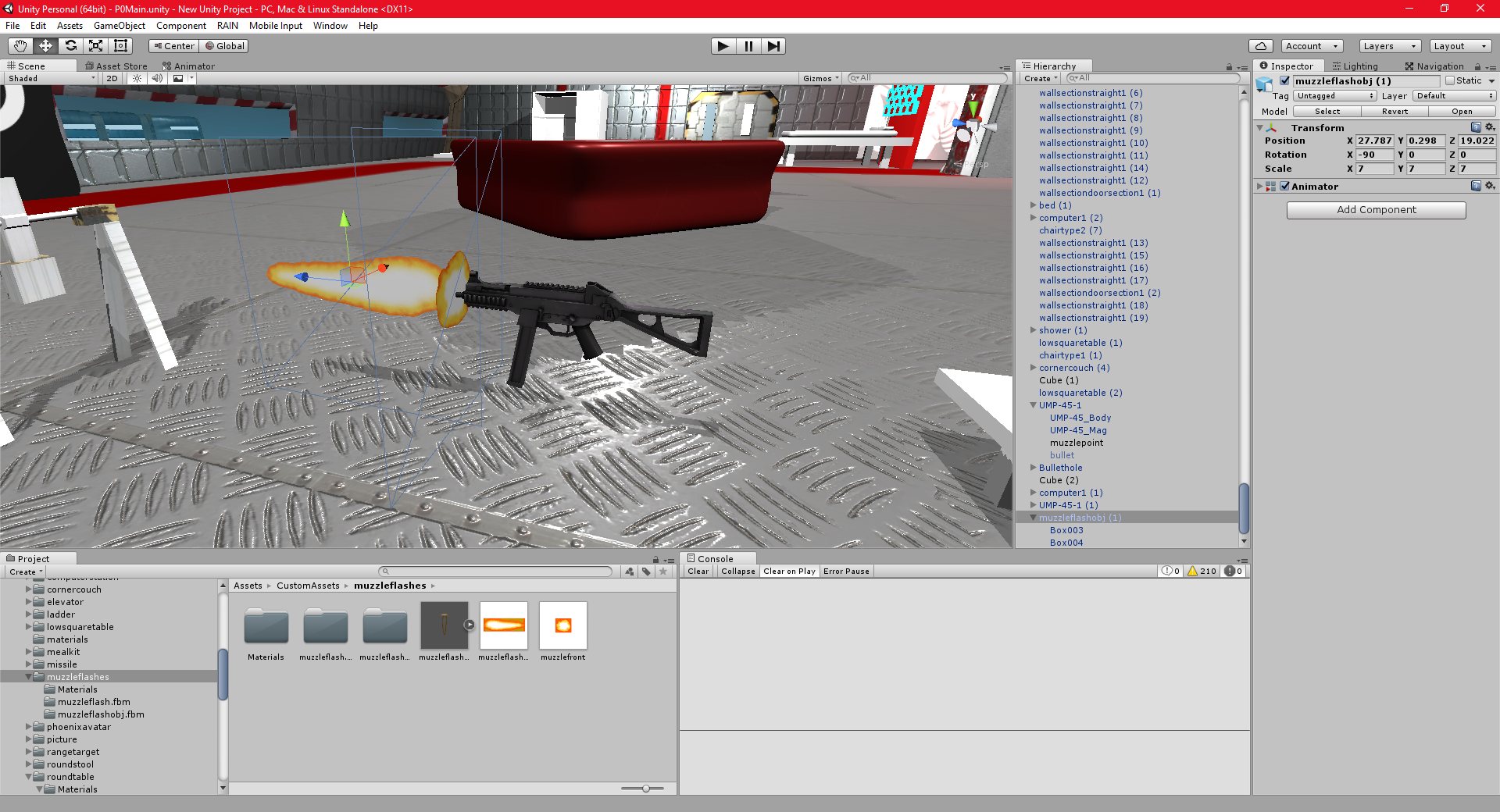This screenshot has height=812, width=1500.
Task: Click Position X field in Transform
Action: 1374,141
